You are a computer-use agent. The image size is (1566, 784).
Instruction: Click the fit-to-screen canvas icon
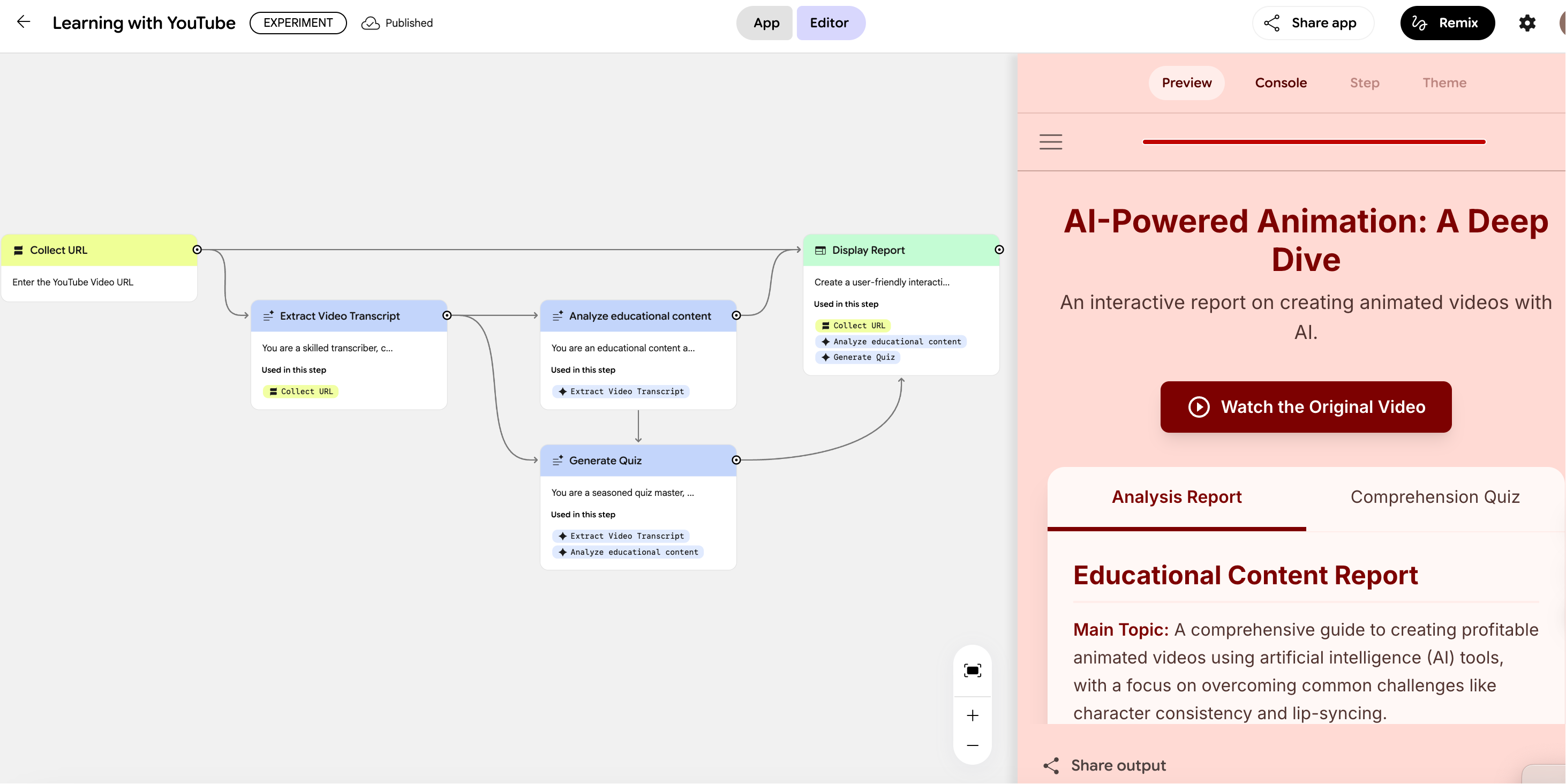click(x=972, y=670)
